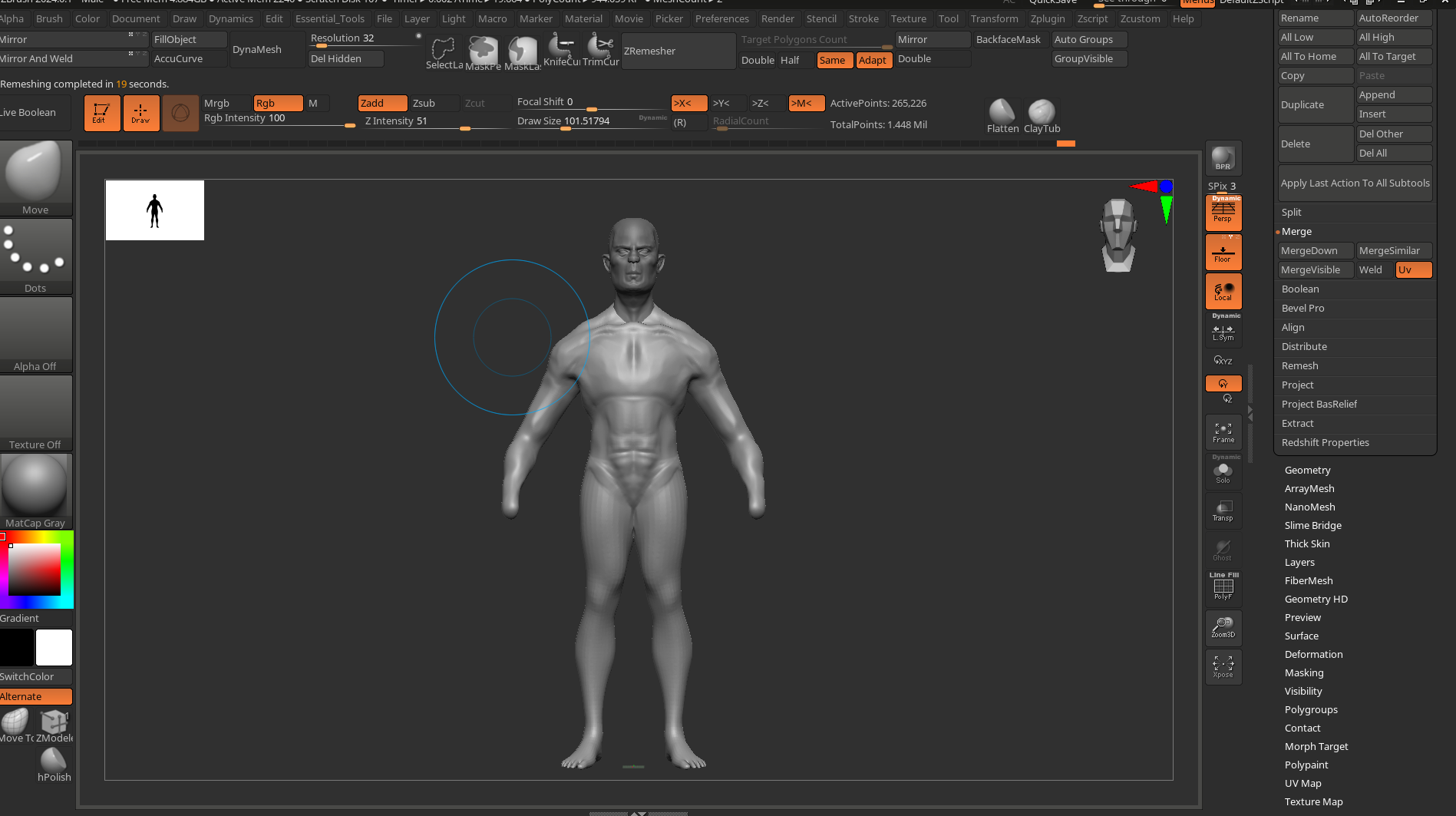Toggle Solo mode
The image size is (1456, 816).
point(1223,472)
